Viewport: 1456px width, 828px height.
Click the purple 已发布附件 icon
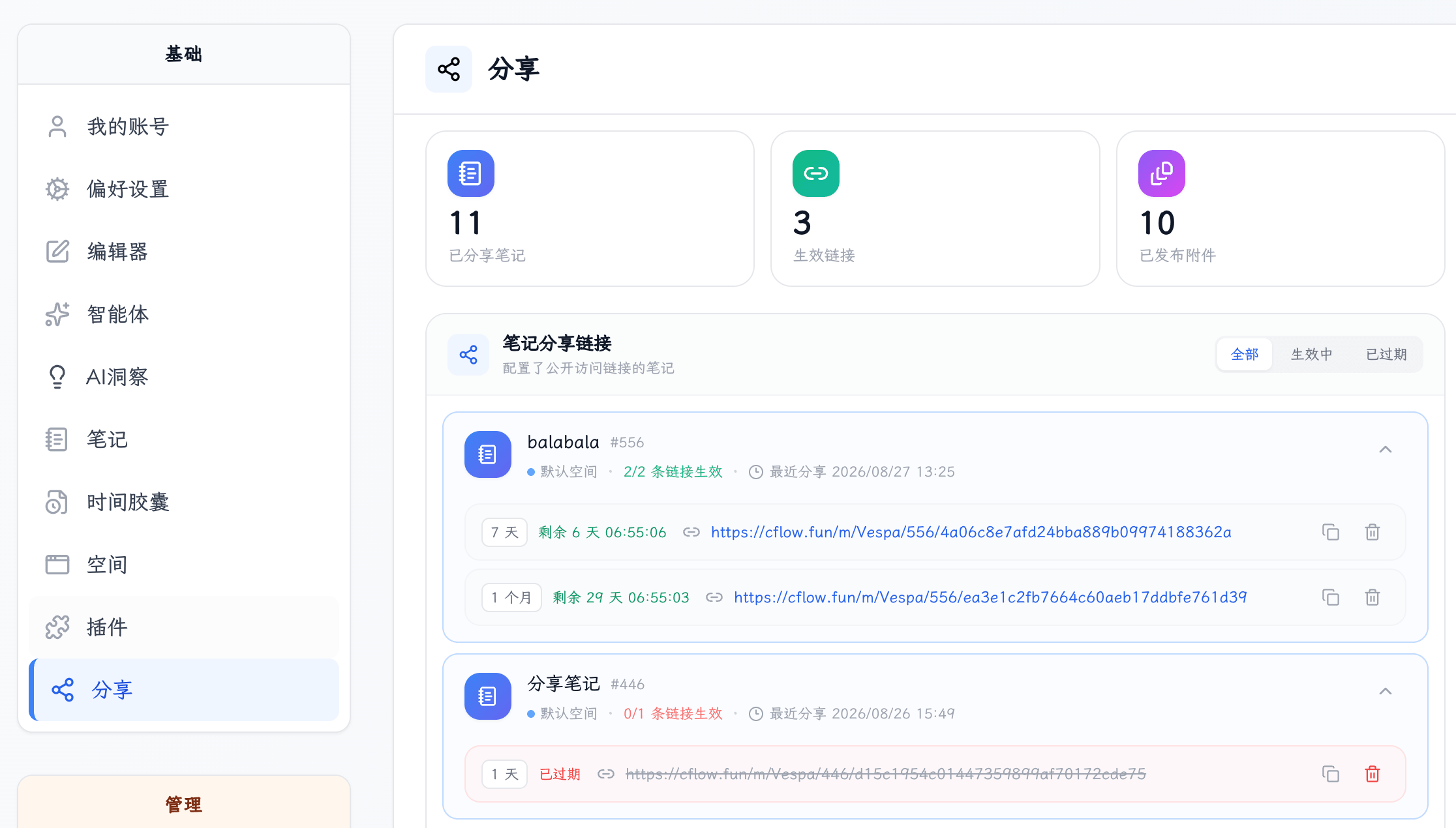pos(1161,173)
